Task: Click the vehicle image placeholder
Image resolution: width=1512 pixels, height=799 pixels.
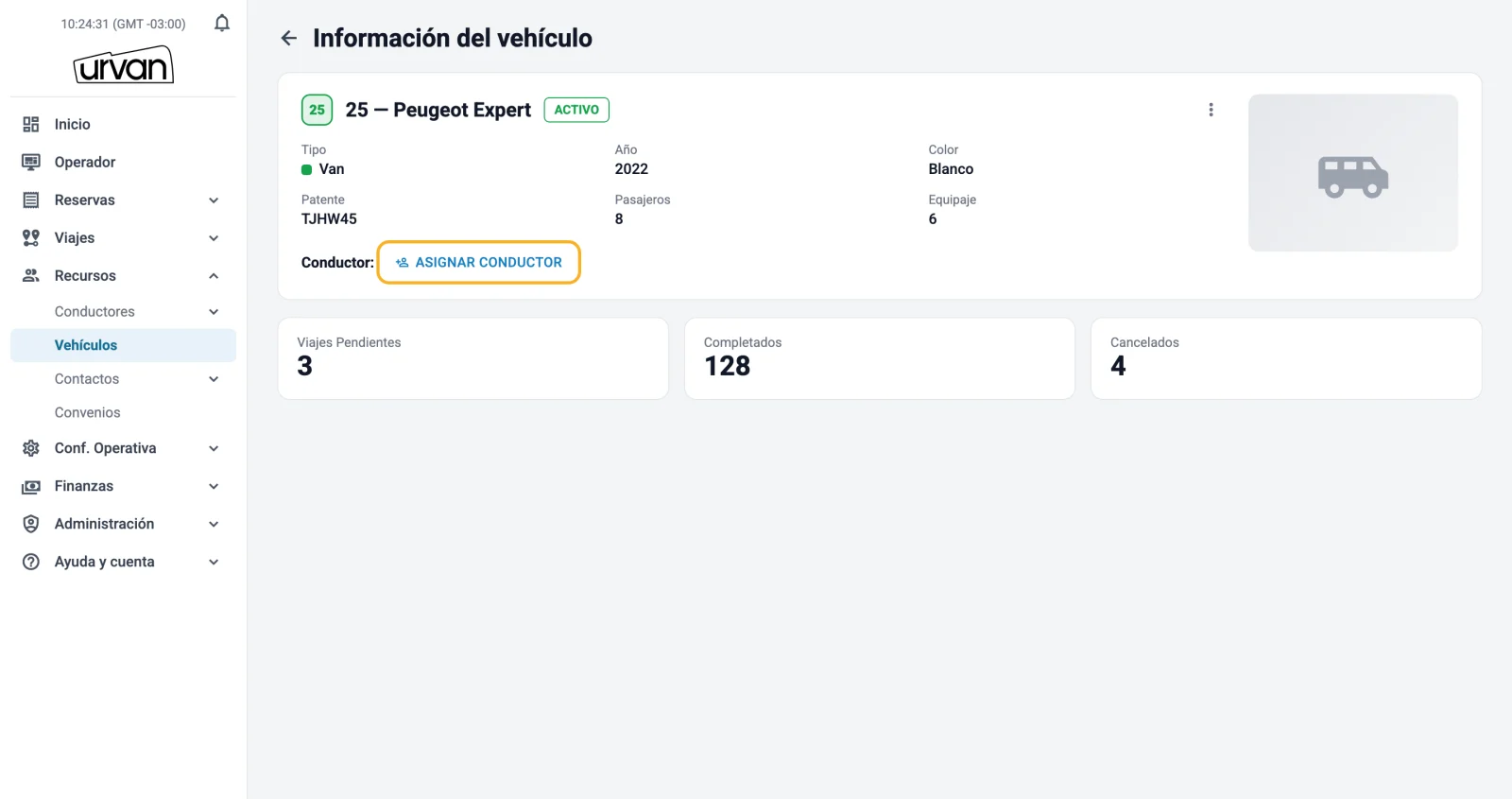Action: (1353, 173)
